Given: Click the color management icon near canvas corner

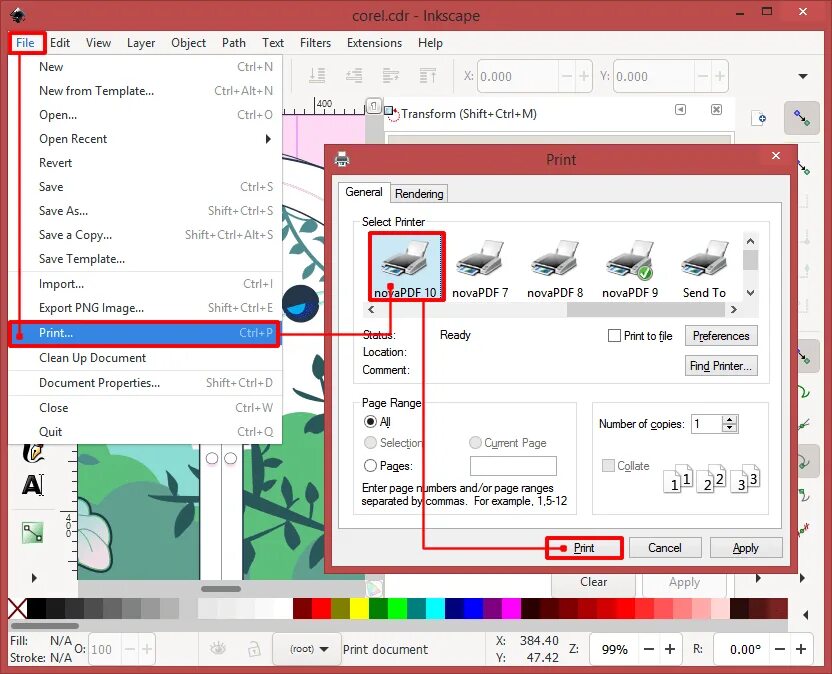Looking at the screenshot, I should pos(374,589).
